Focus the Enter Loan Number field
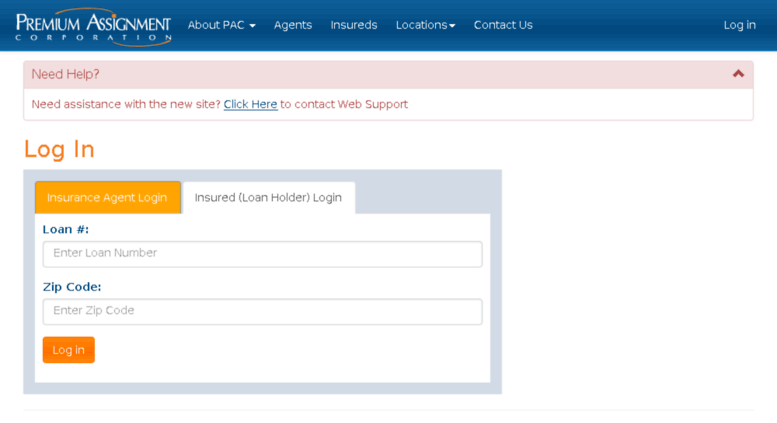Image resolution: width=777 pixels, height=423 pixels. [x=262, y=254]
